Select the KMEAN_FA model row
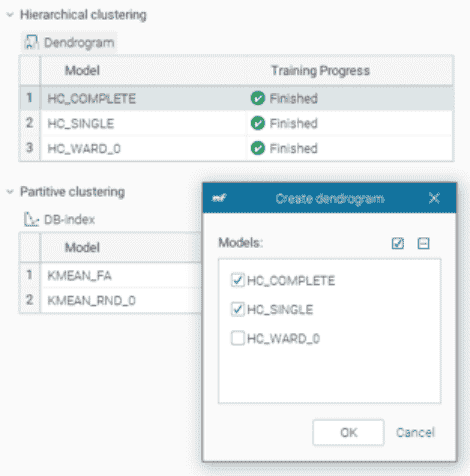The height and width of the screenshot is (476, 470). tap(111, 275)
